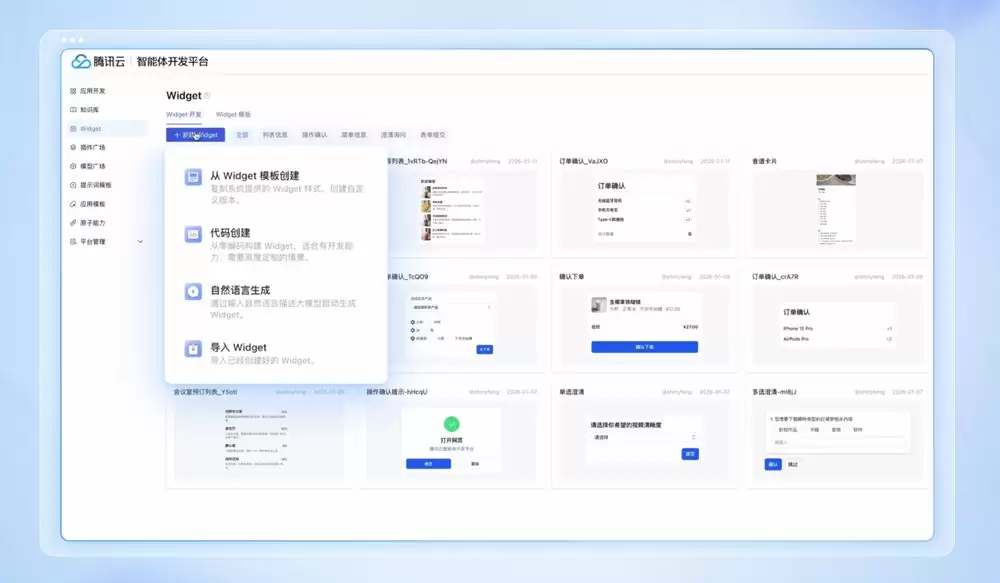Select the 应用开发 sidebar icon
1000x583 pixels.
pyautogui.click(x=74, y=91)
